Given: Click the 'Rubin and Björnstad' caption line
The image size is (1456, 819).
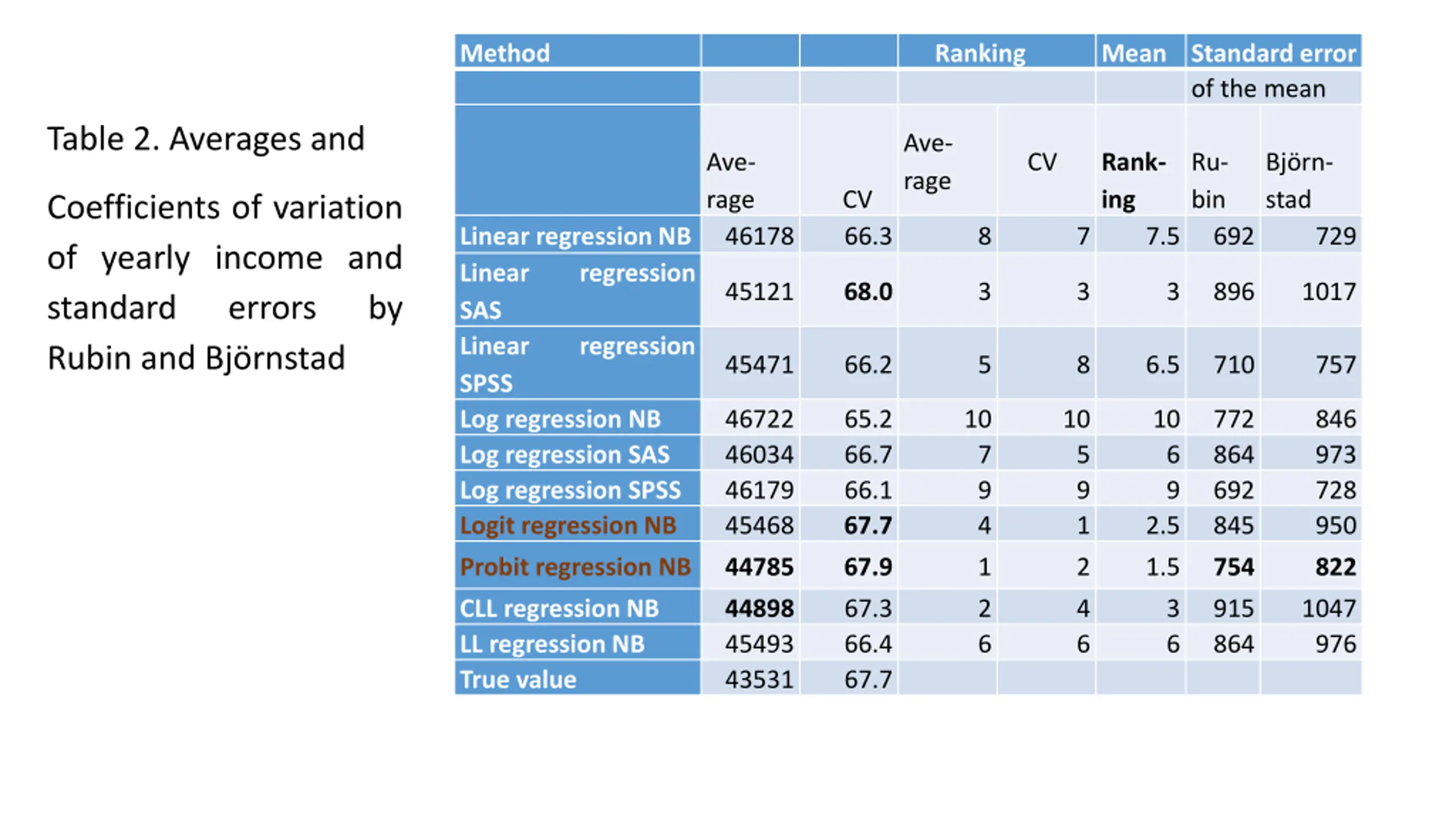Looking at the screenshot, I should coord(196,358).
